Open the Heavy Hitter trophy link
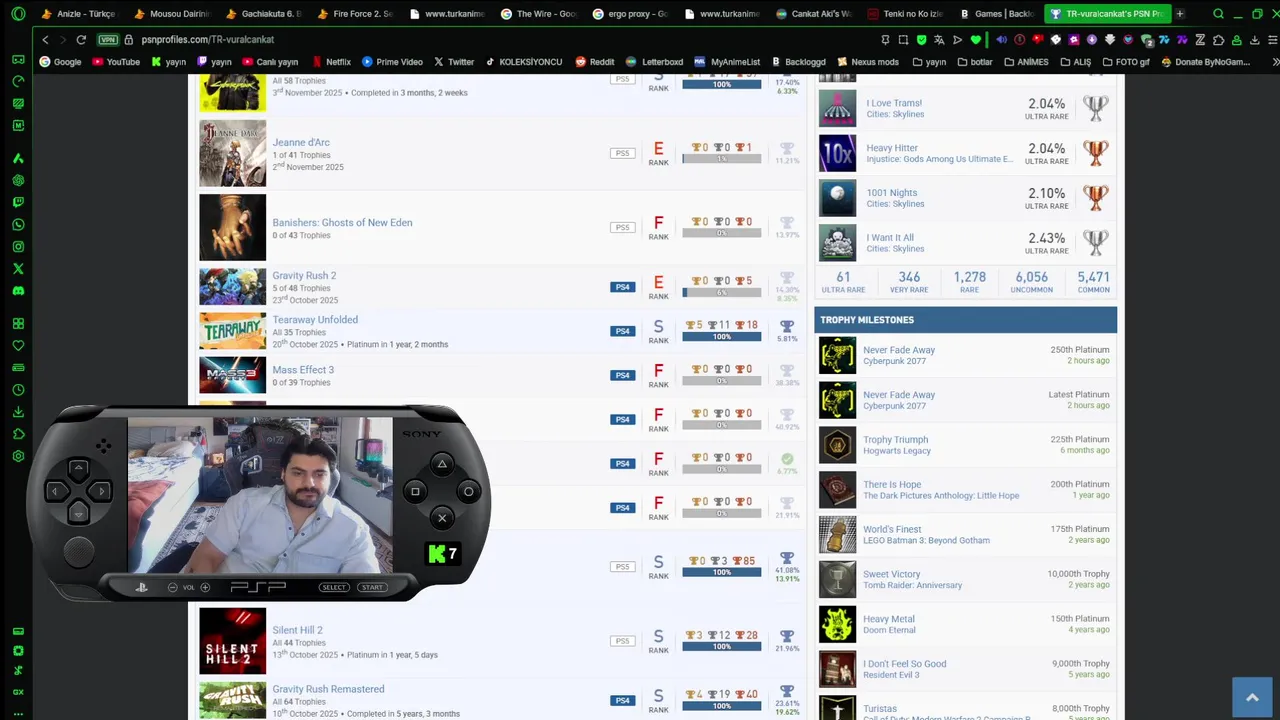The height and width of the screenshot is (720, 1280). (892, 148)
